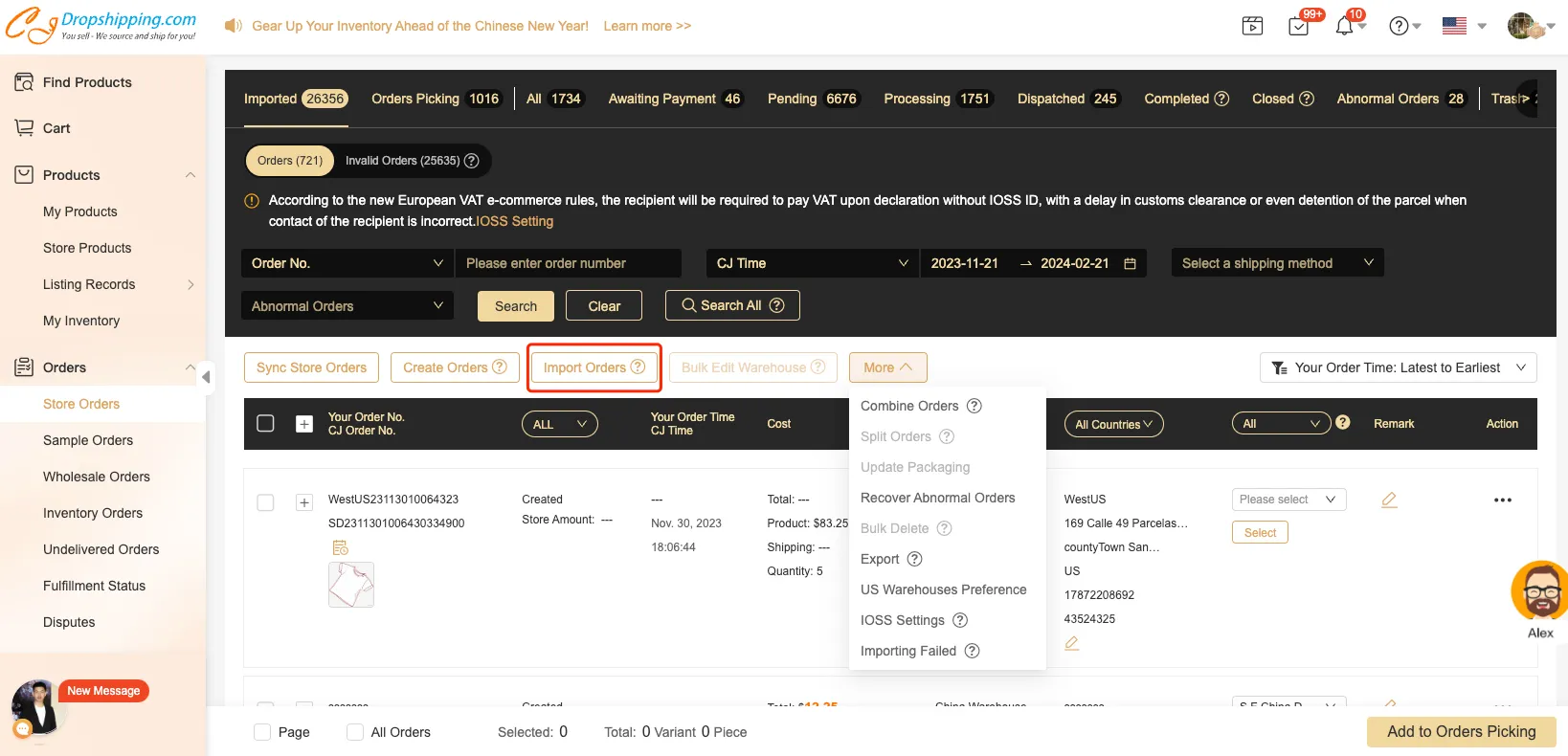This screenshot has width=1568, height=756.
Task: Click the order number input field
Action: (568, 263)
